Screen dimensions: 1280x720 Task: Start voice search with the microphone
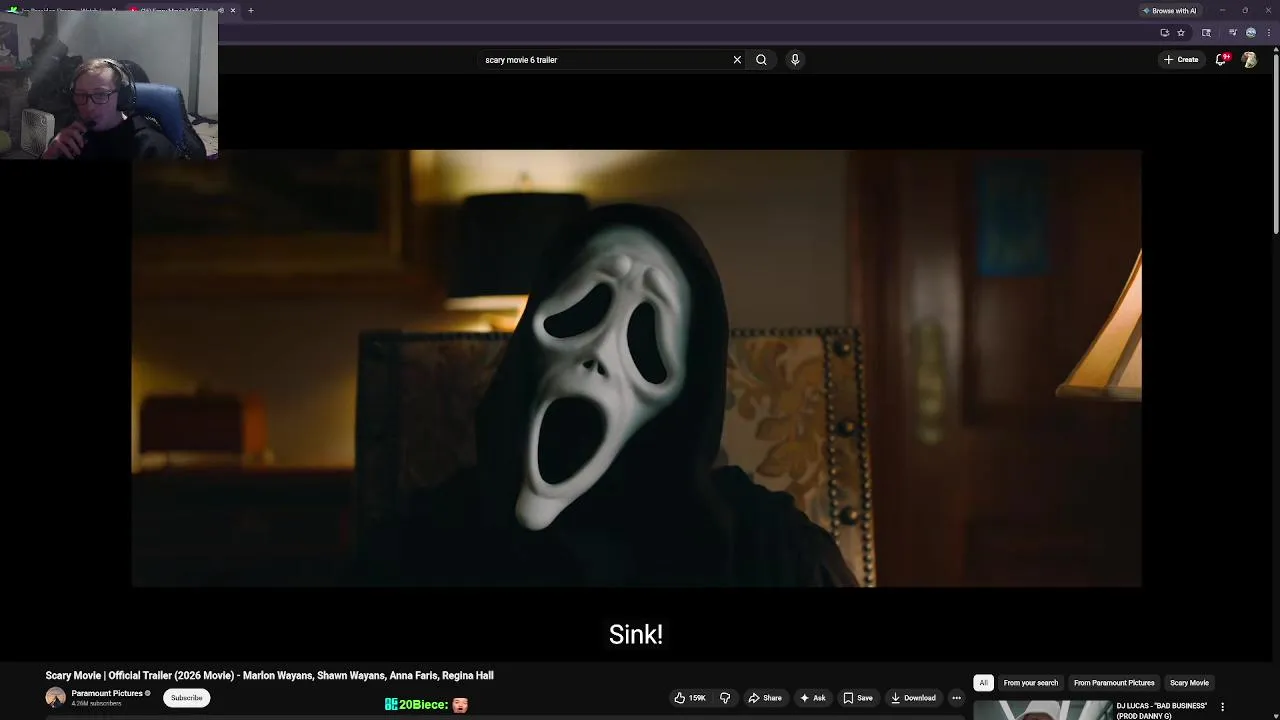tap(795, 60)
